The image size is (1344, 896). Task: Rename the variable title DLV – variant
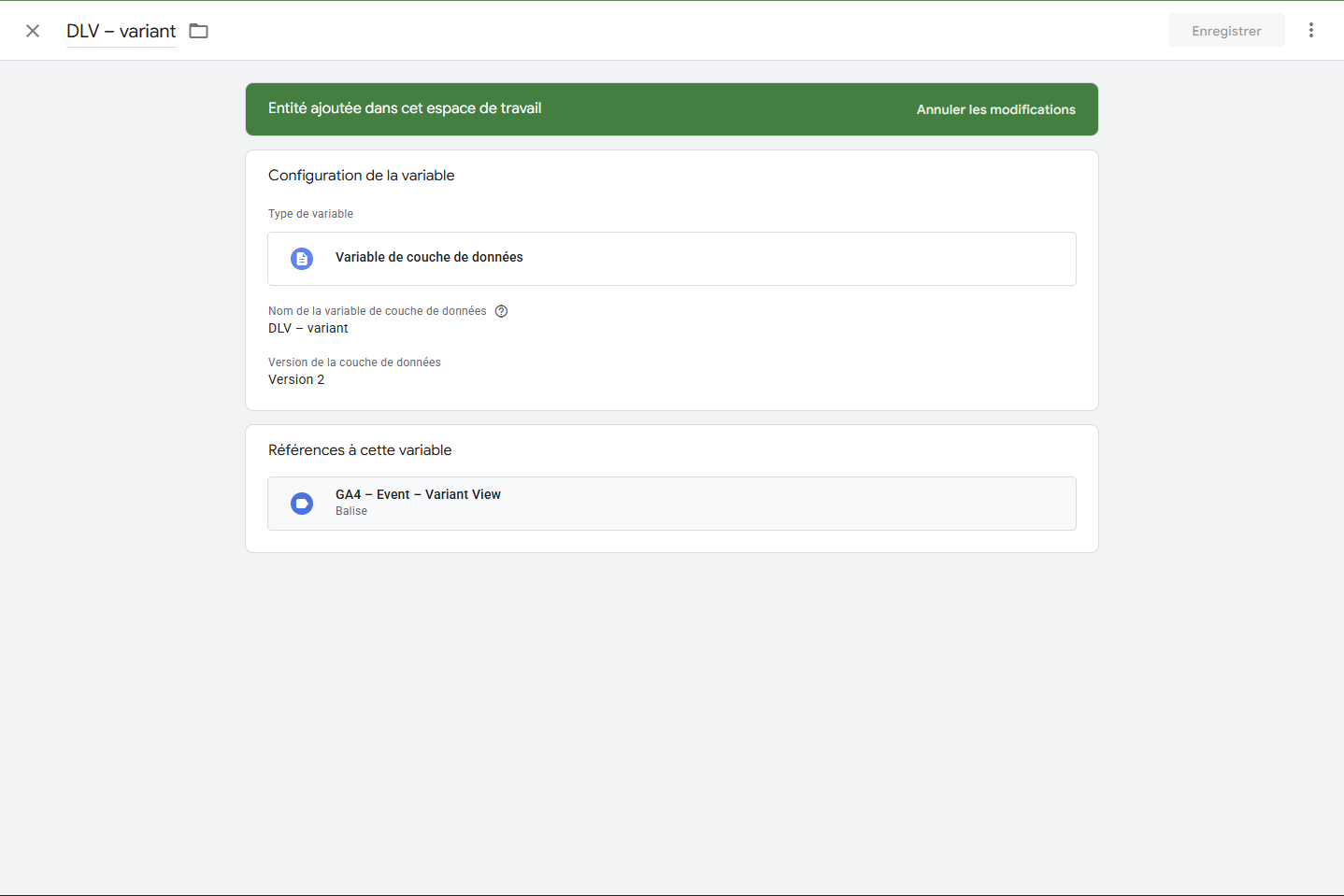(121, 31)
